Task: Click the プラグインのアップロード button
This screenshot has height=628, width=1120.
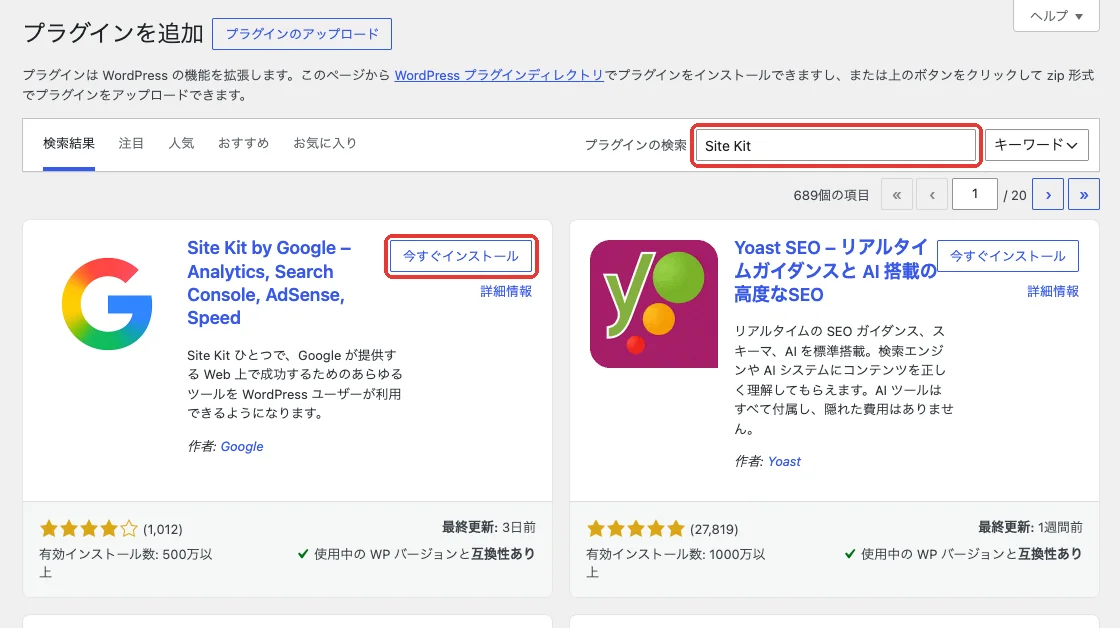Action: (x=302, y=34)
